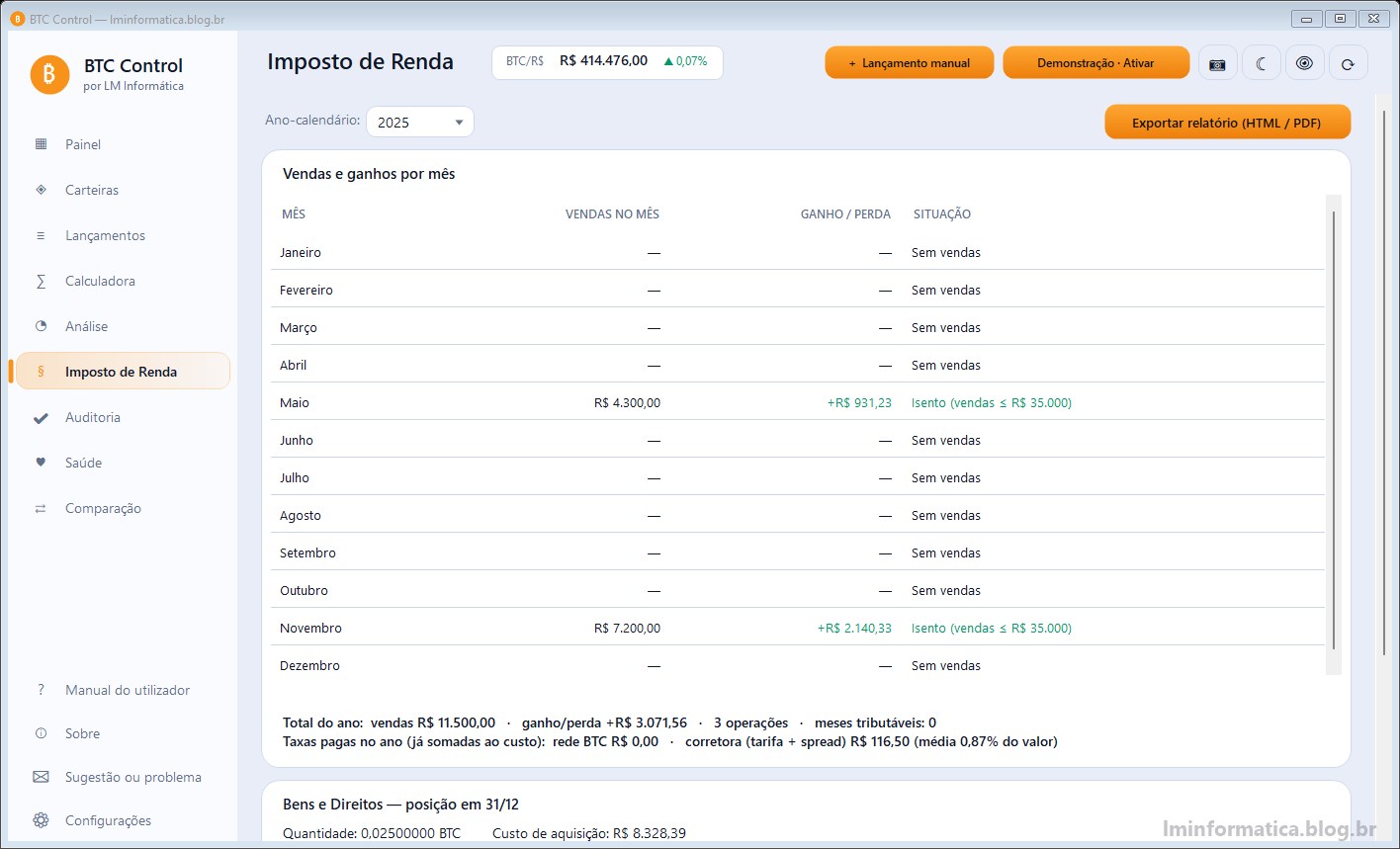The height and width of the screenshot is (849, 1400).
Task: Click the GANHO / PERDA column header
Action: [845, 214]
